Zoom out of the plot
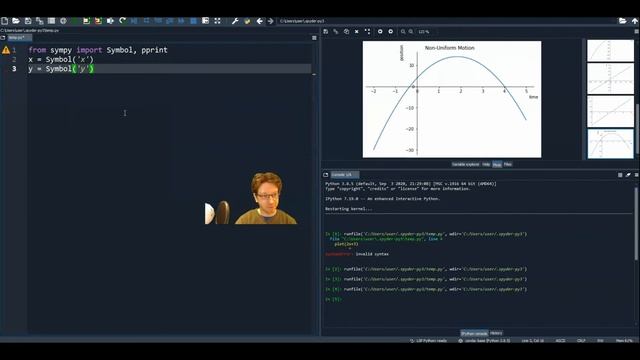 (x=403, y=31)
